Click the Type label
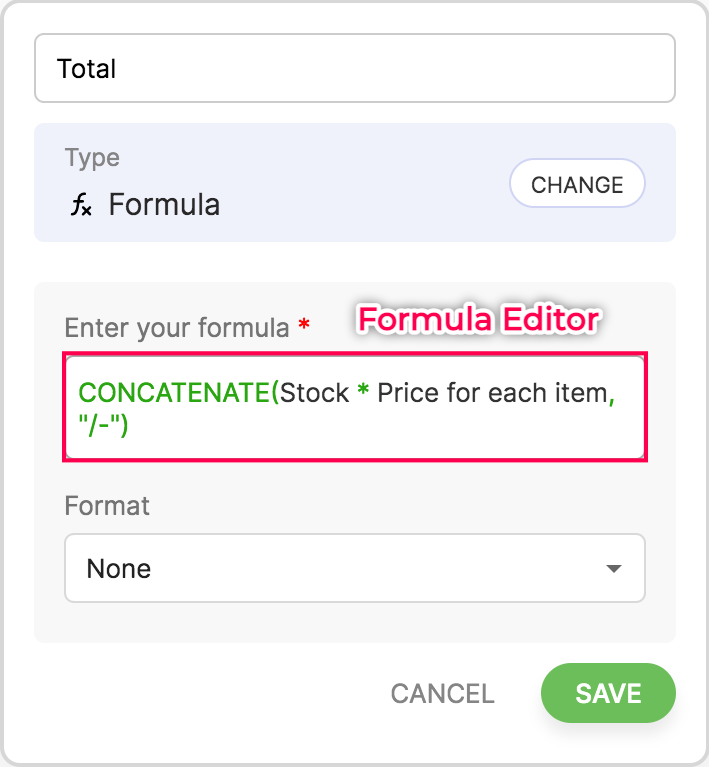The height and width of the screenshot is (767, 709). click(92, 157)
